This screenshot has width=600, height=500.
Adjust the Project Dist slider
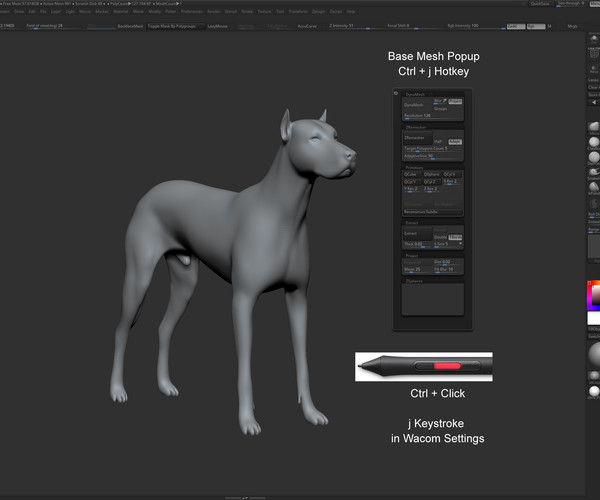[x=448, y=262]
